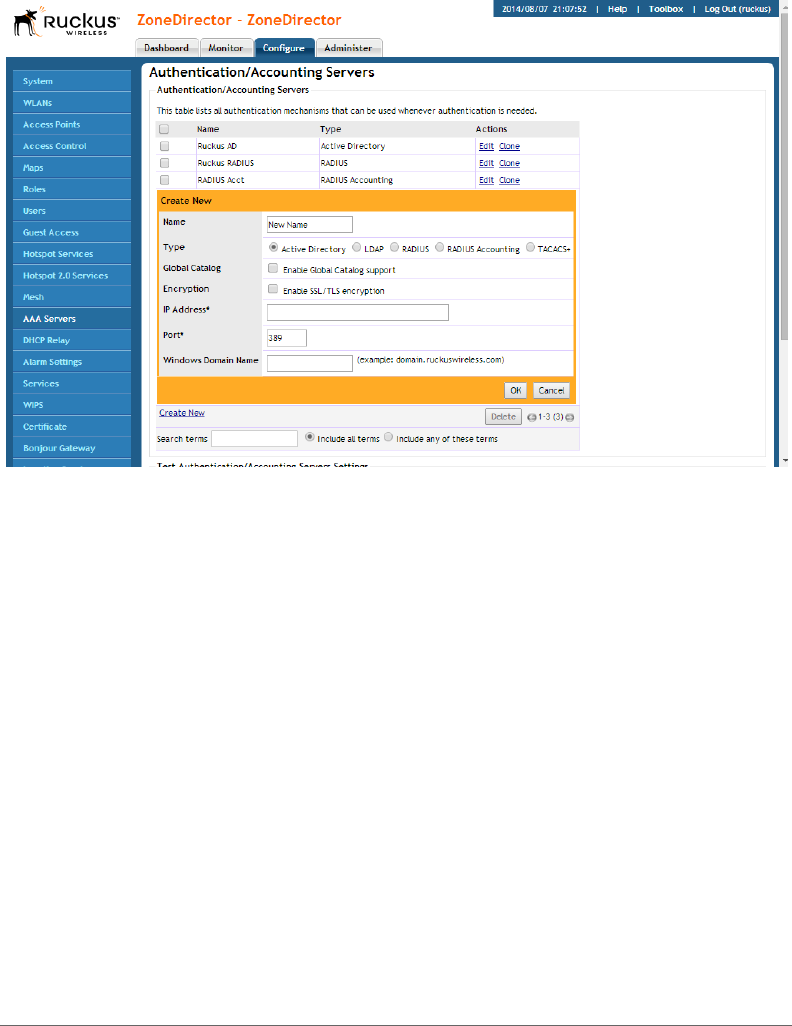Open the Administer tab

[348, 48]
